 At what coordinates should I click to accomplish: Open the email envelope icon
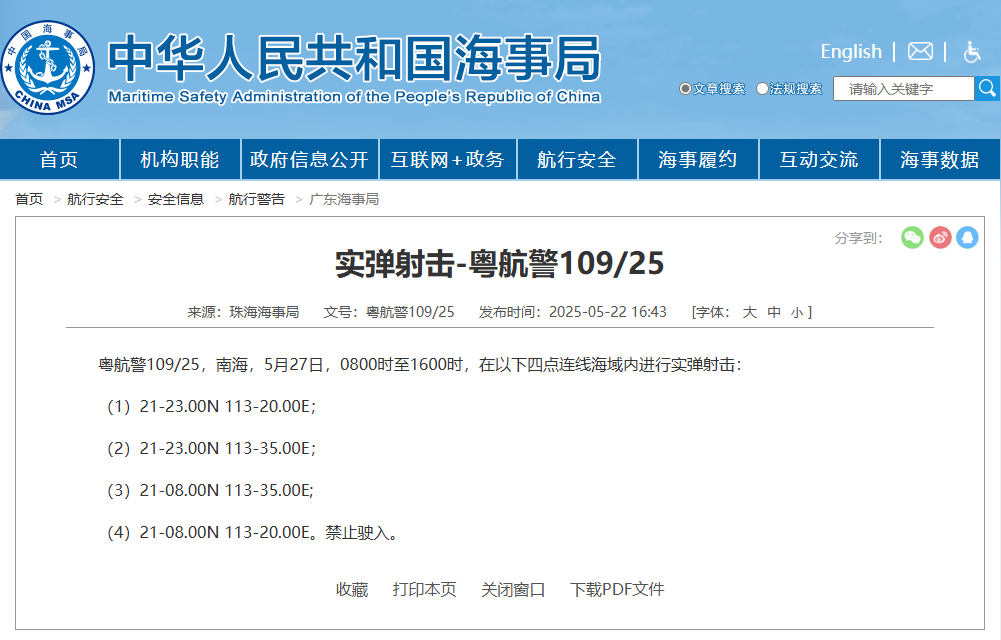[920, 51]
